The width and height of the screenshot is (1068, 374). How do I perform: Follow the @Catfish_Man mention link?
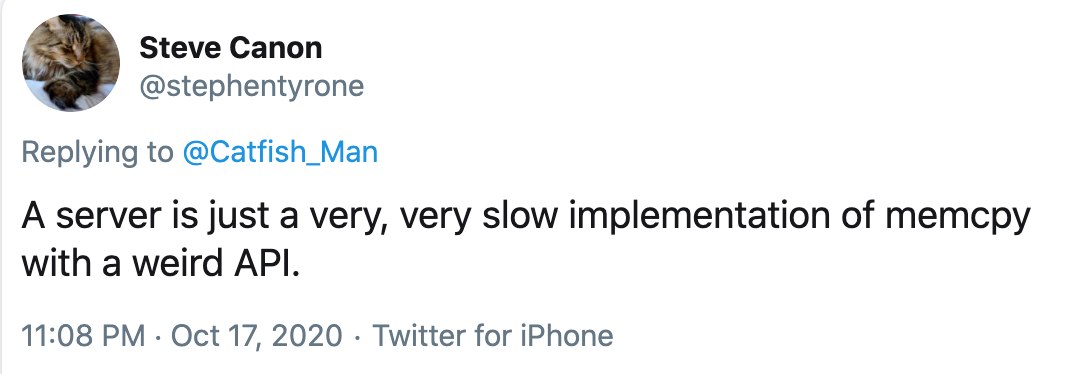[280, 152]
